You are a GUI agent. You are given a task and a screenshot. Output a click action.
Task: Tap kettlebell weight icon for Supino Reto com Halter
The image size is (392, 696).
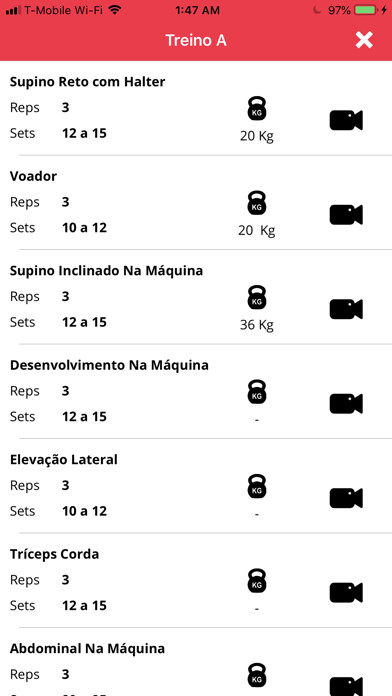(257, 108)
